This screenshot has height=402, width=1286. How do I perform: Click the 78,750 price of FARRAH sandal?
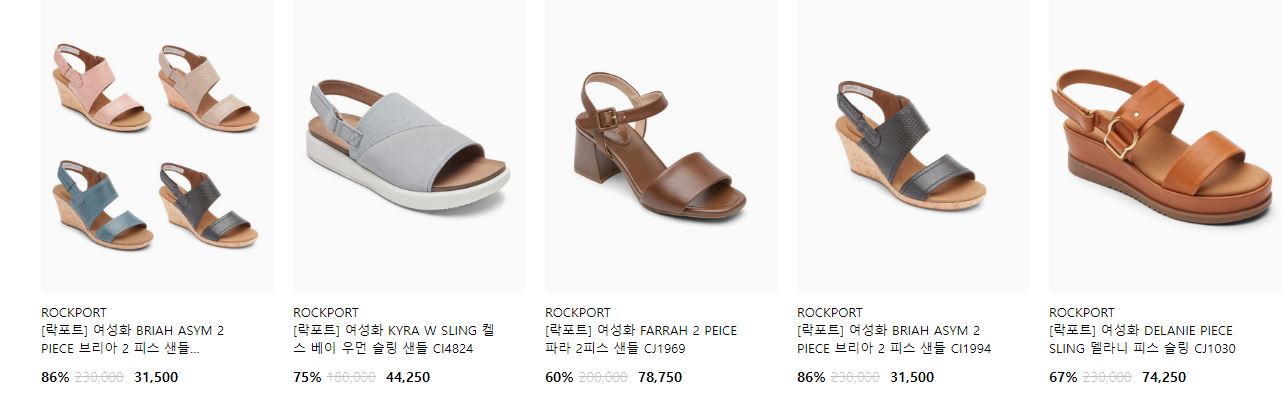point(660,377)
